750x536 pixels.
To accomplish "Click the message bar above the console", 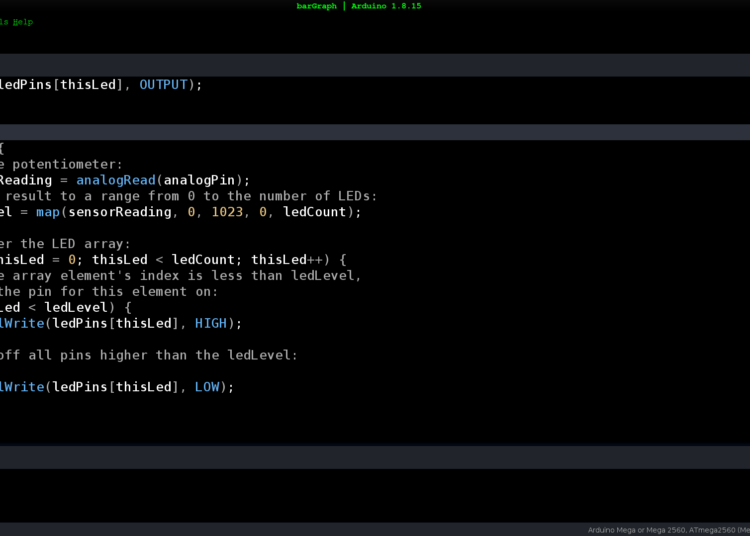I will click(x=375, y=457).
